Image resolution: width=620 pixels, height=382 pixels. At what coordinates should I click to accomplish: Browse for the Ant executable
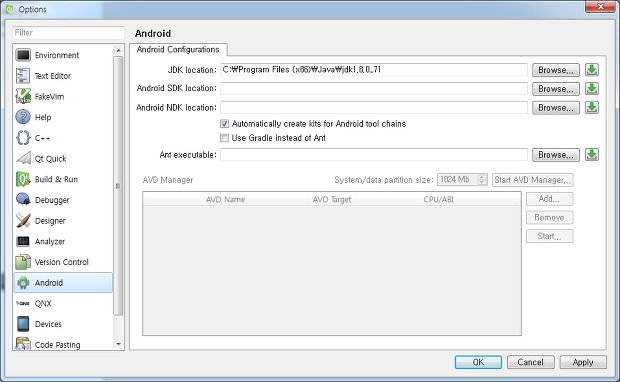(x=556, y=155)
